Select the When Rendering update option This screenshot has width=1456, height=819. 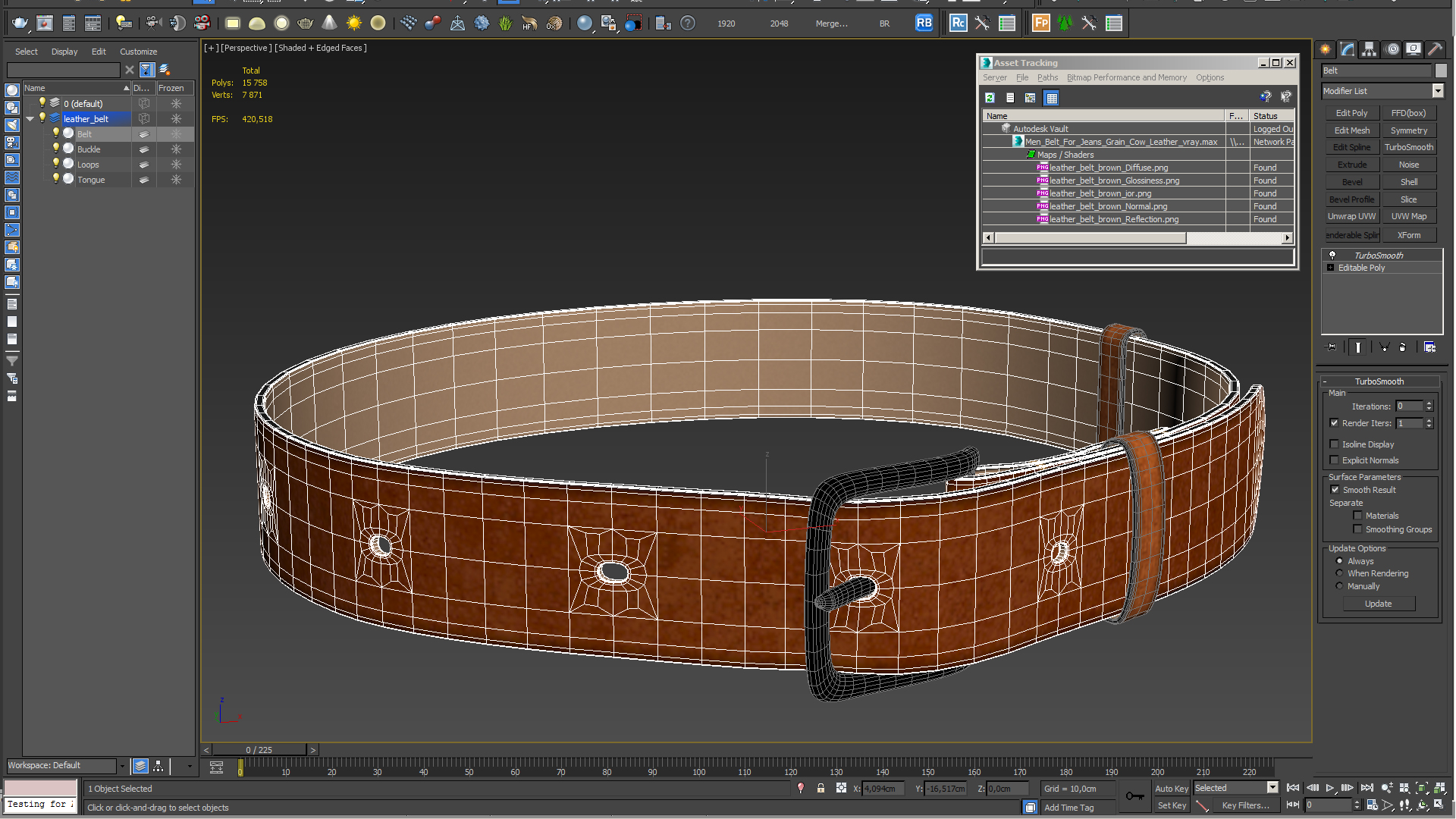(x=1340, y=573)
